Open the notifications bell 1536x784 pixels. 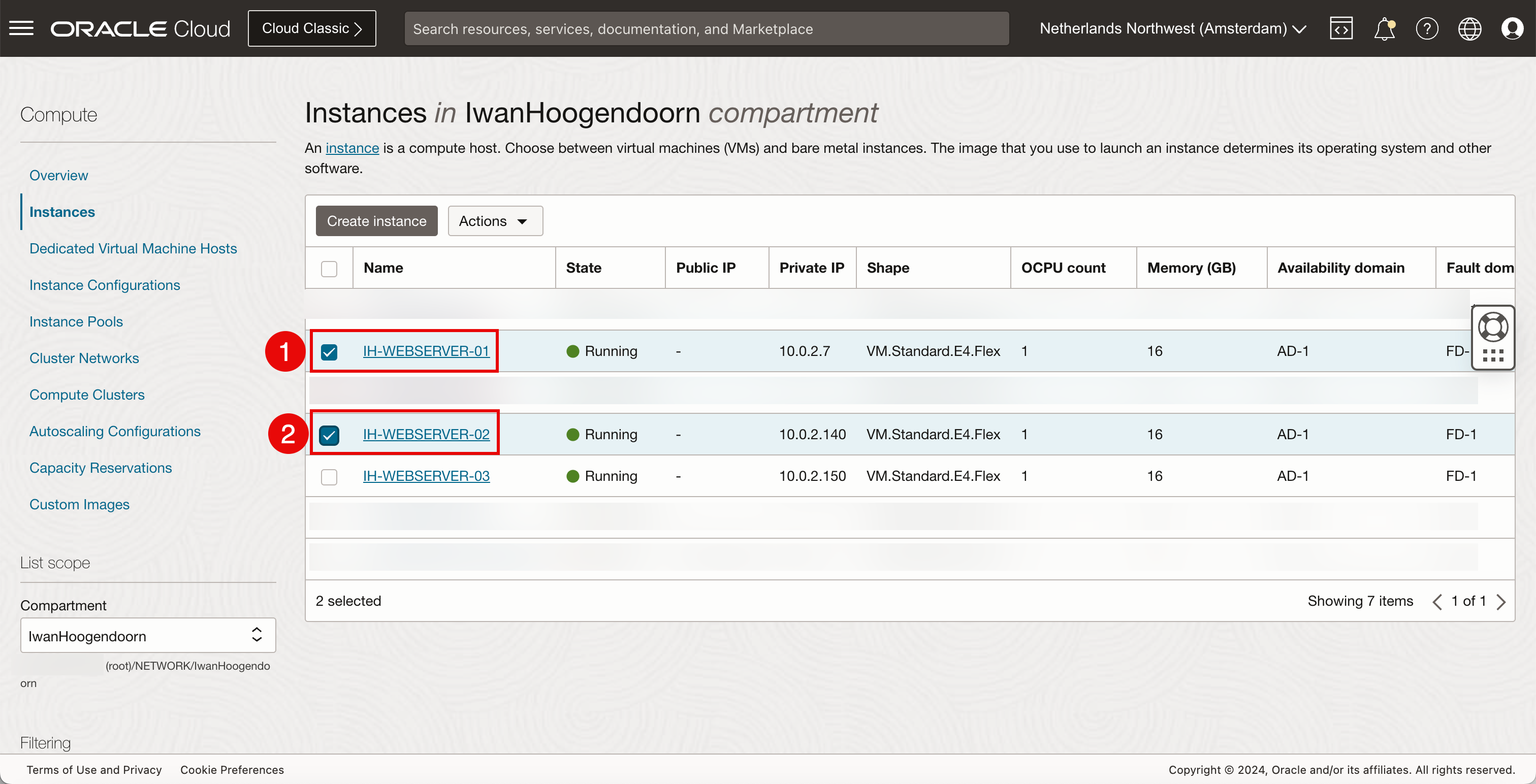tap(1384, 28)
